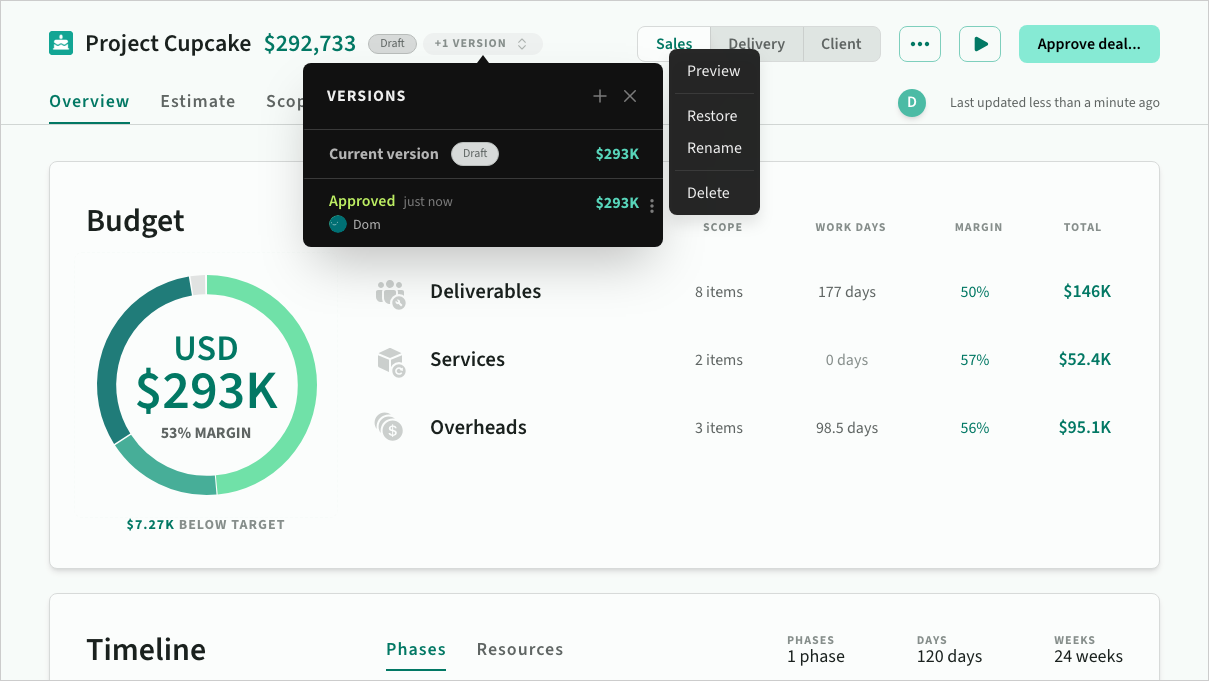Click the Deliverables people icon
1209x681 pixels.
pos(390,293)
